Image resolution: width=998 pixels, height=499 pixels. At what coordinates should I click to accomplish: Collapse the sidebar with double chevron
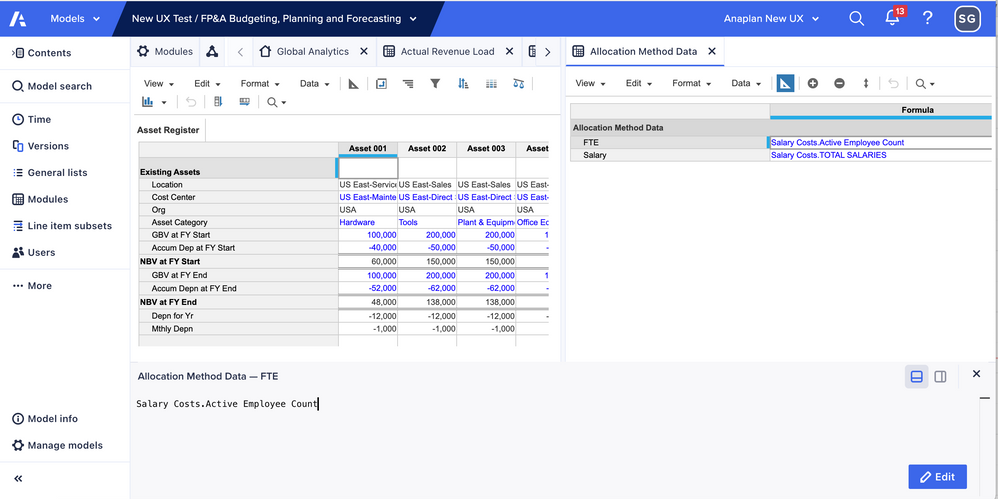[x=18, y=479]
